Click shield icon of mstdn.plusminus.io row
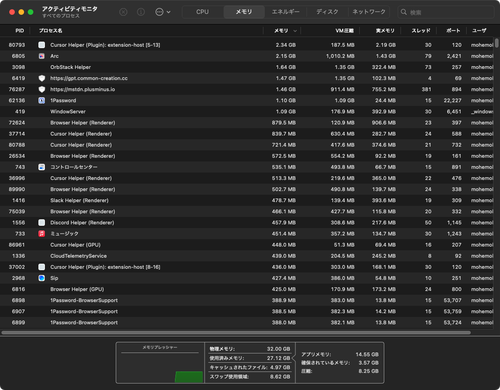This screenshot has height=390, width=500. pyautogui.click(x=42, y=89)
